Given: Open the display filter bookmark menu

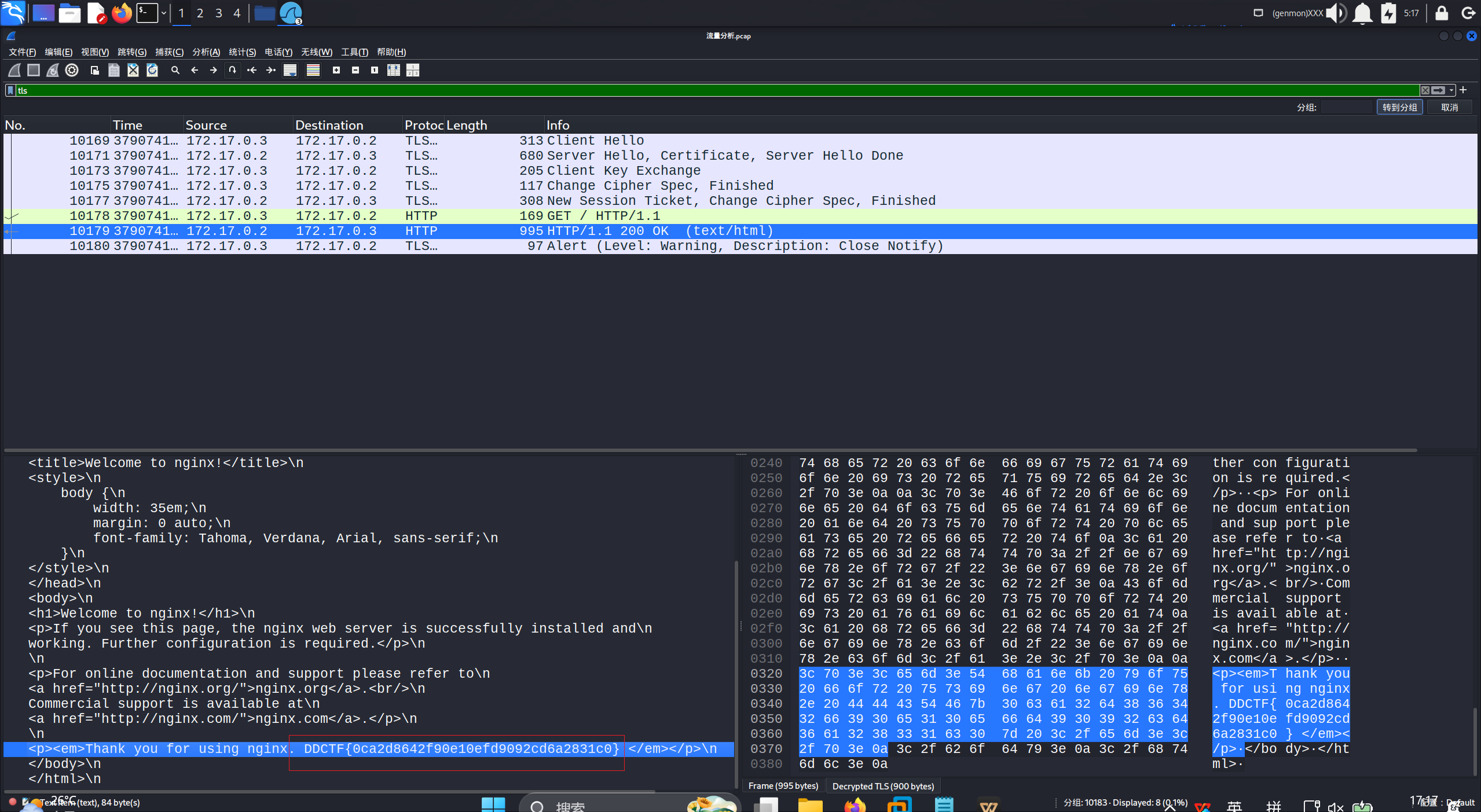Looking at the screenshot, I should pyautogui.click(x=10, y=90).
